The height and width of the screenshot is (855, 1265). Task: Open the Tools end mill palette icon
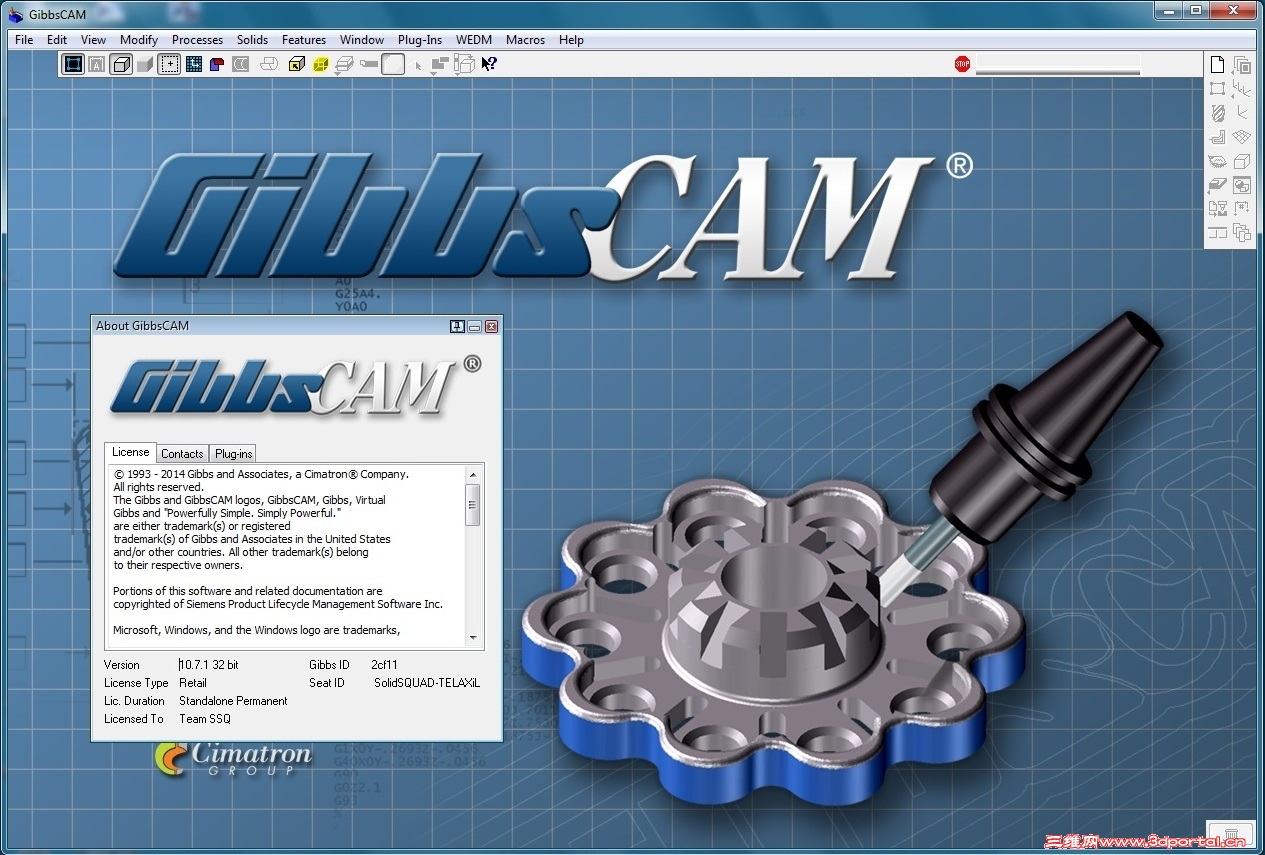pyautogui.click(x=1217, y=113)
